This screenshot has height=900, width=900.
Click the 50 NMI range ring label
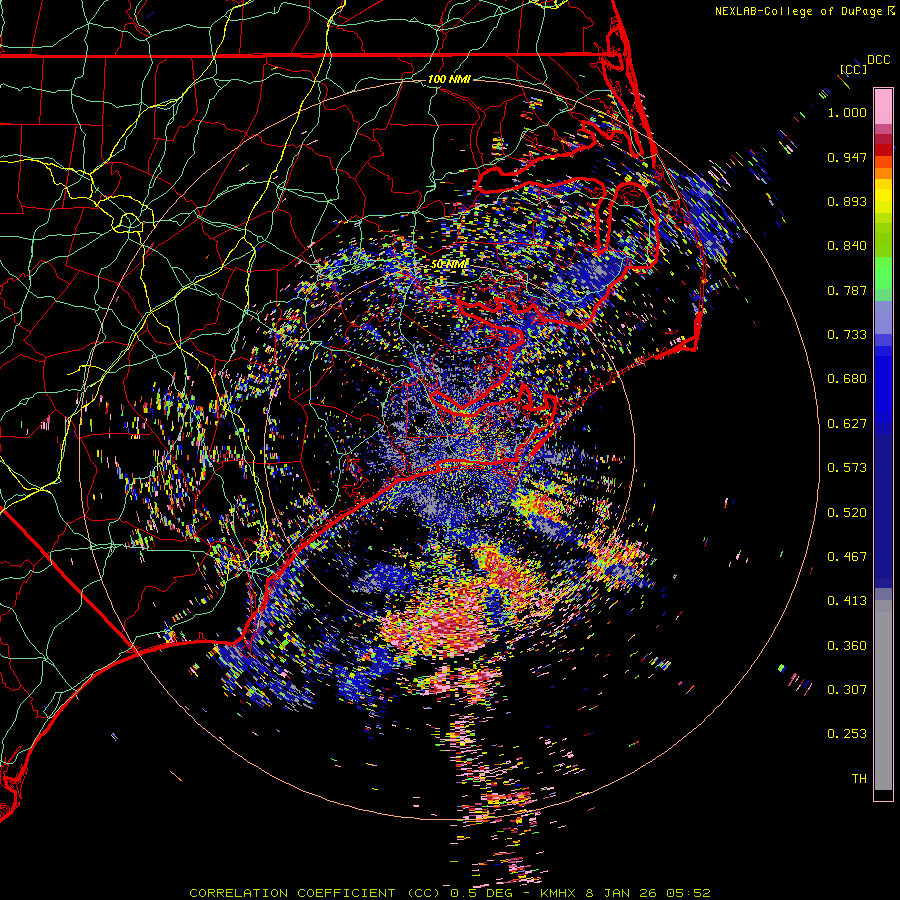coord(449,264)
